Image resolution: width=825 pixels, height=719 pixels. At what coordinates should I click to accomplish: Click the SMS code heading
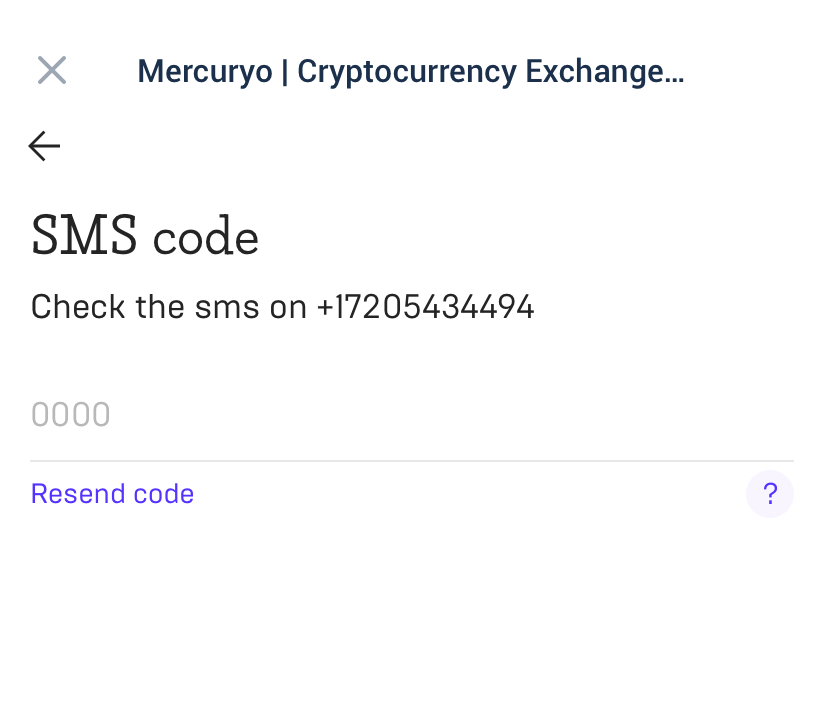(x=145, y=237)
